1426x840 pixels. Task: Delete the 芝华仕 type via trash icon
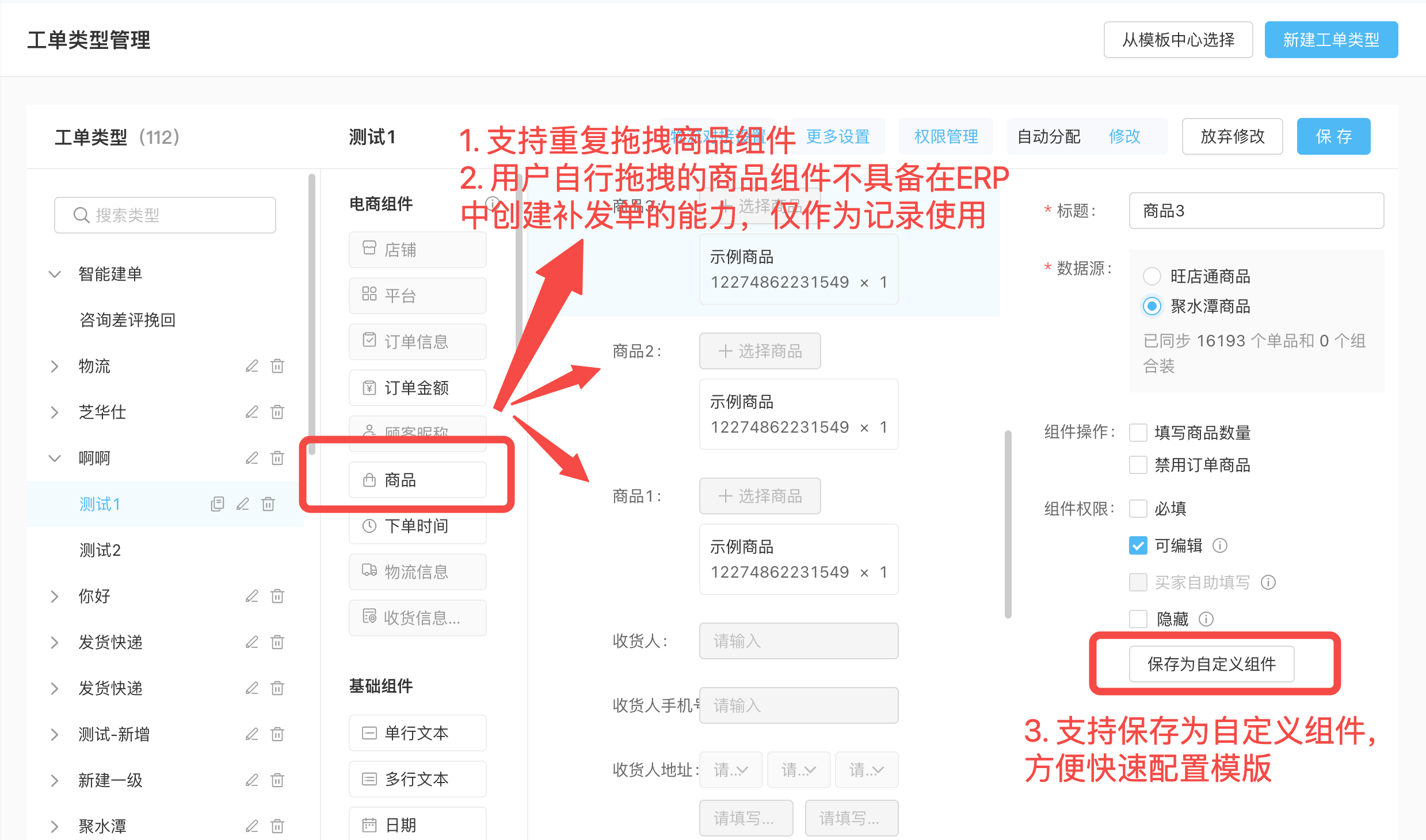(277, 412)
